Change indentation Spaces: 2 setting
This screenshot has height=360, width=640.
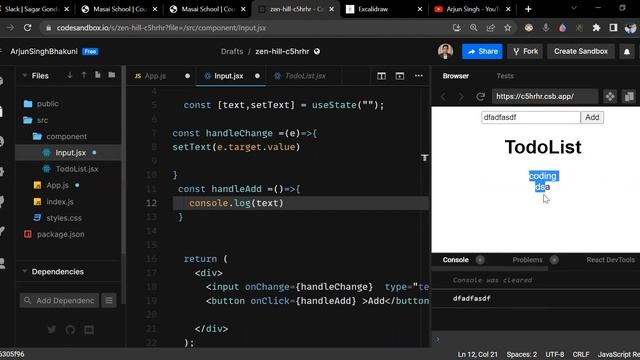522,354
